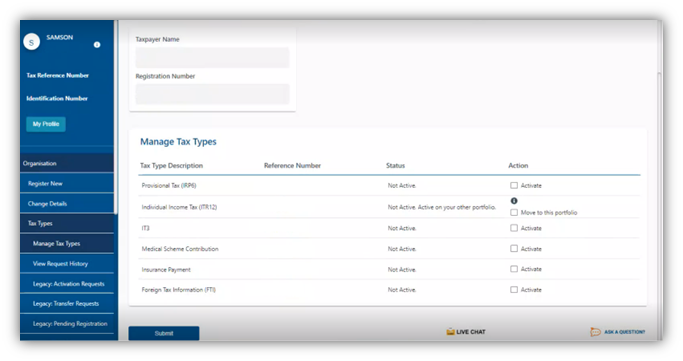Click info icon in Individual Income Tax row

[514, 201]
